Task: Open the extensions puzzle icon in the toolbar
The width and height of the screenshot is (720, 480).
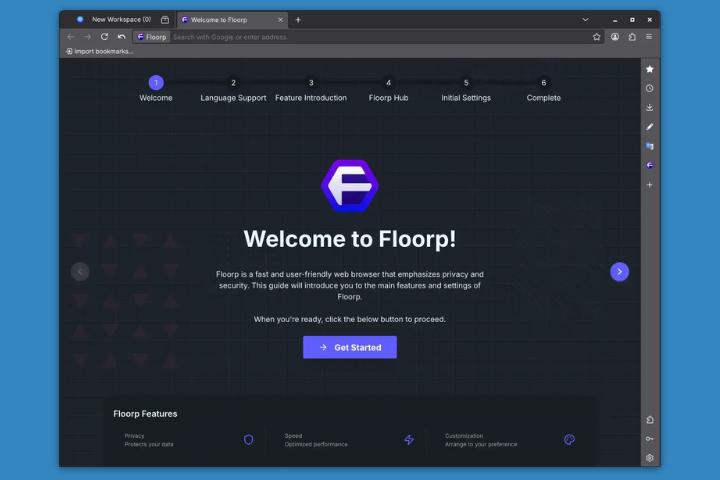Action: tap(632, 37)
